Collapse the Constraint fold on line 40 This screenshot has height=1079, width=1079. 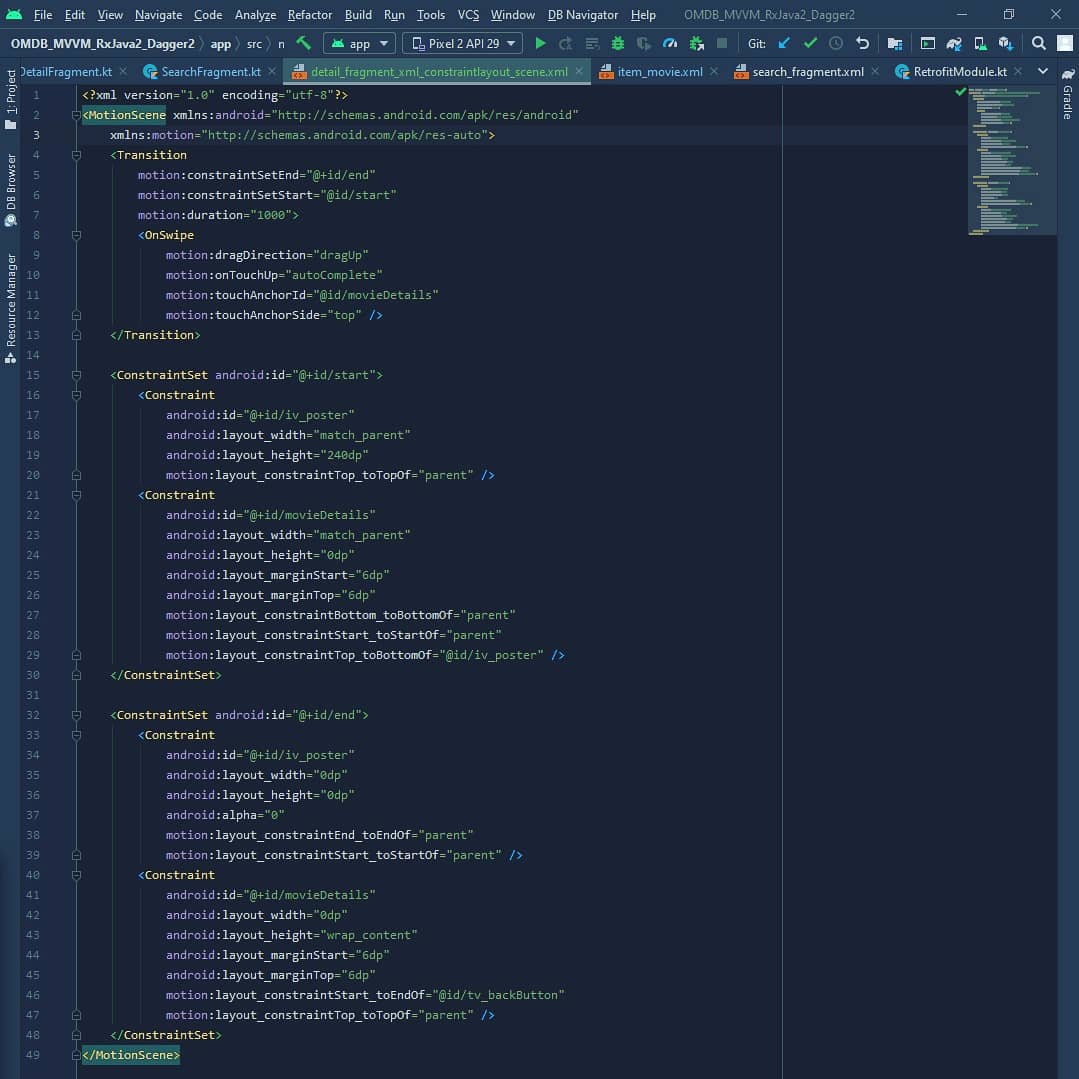76,875
